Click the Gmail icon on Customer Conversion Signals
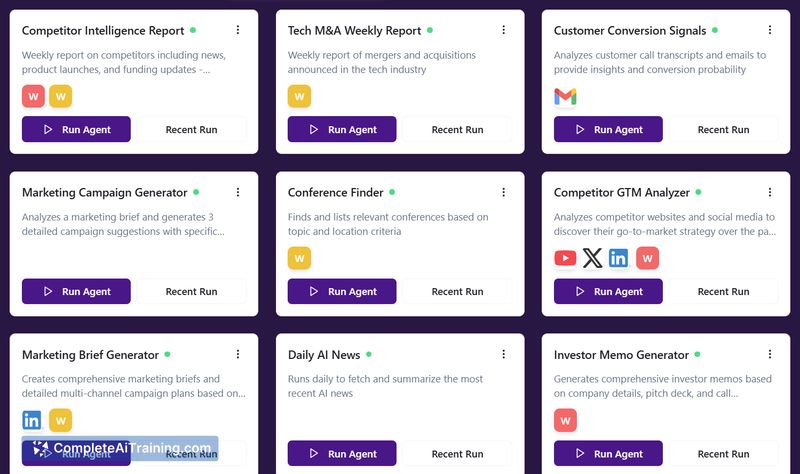 tap(565, 96)
